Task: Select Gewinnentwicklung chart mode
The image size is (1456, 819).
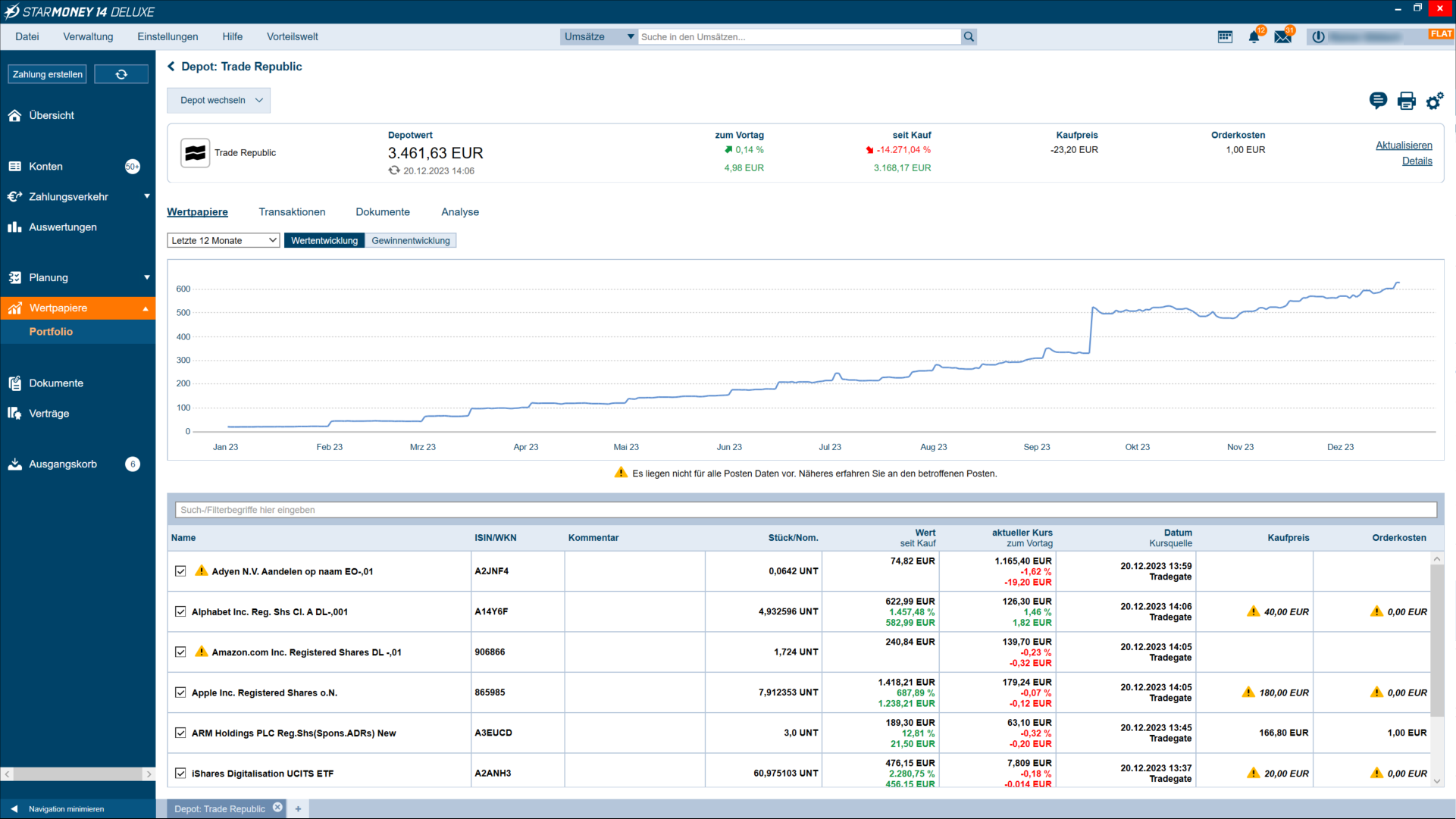Action: click(x=411, y=240)
